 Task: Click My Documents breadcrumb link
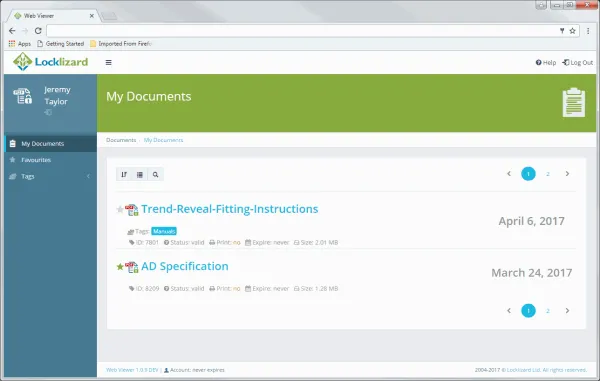tap(163, 140)
